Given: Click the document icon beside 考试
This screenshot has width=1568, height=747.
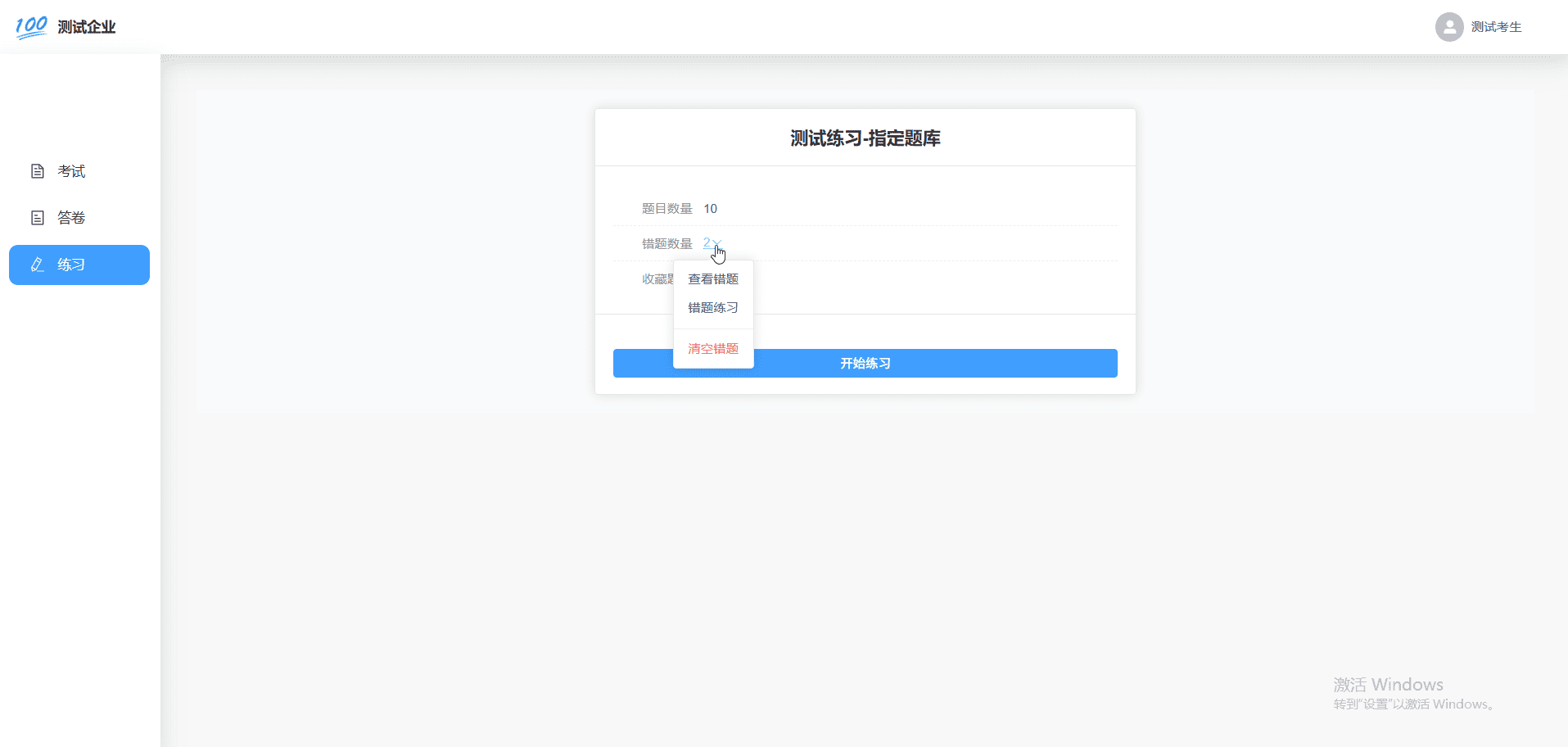Looking at the screenshot, I should [x=36, y=170].
